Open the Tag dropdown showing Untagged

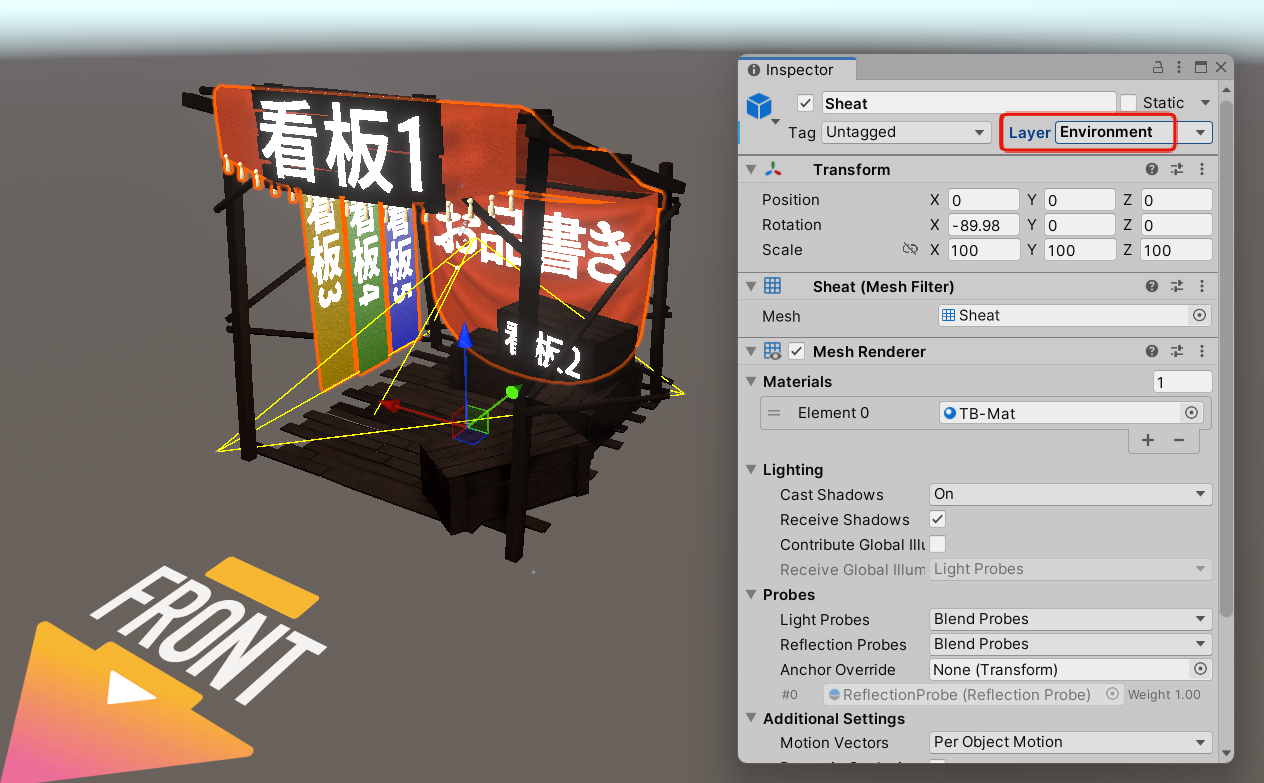pos(906,132)
